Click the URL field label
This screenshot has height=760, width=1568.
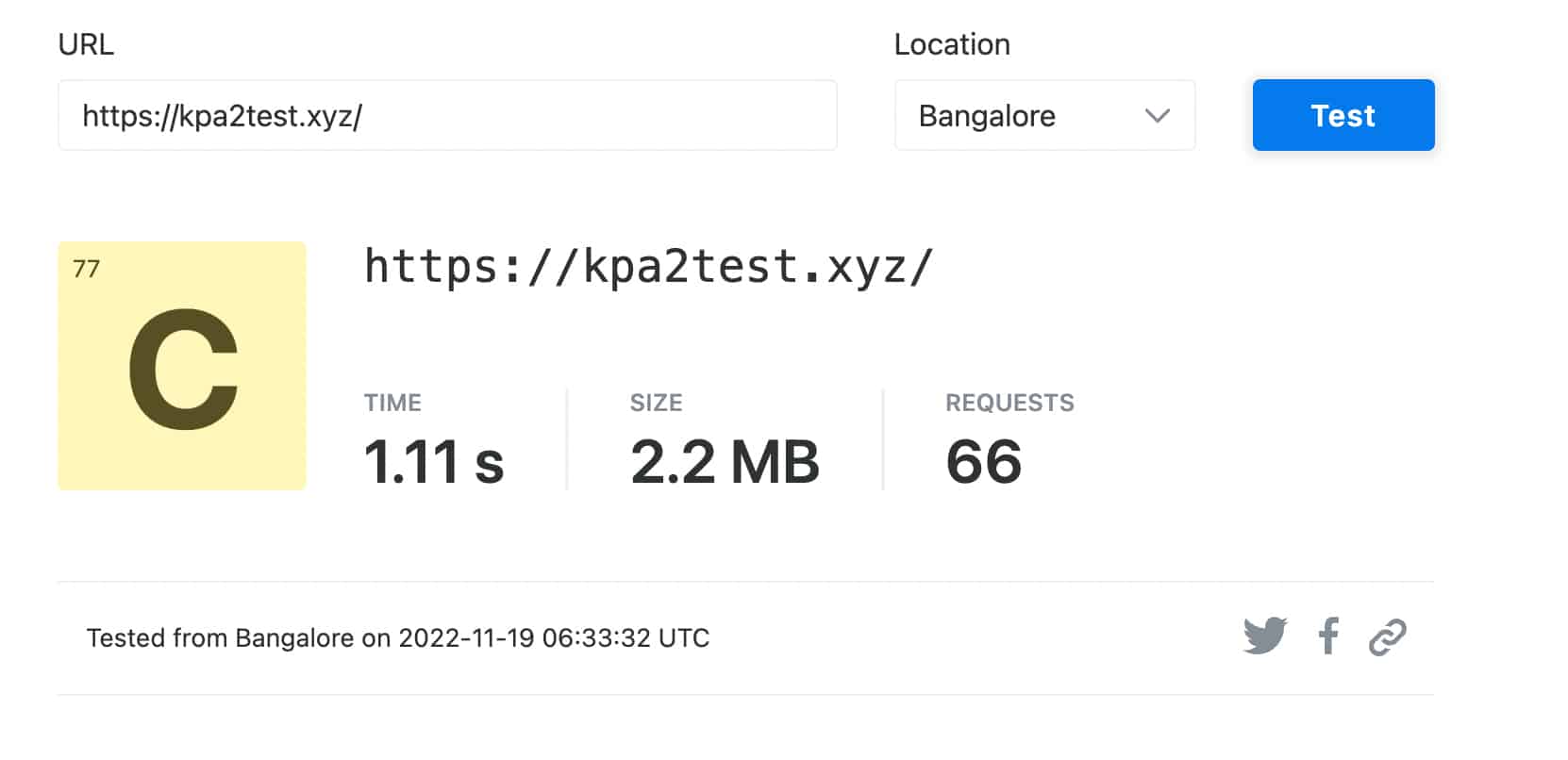tap(86, 44)
